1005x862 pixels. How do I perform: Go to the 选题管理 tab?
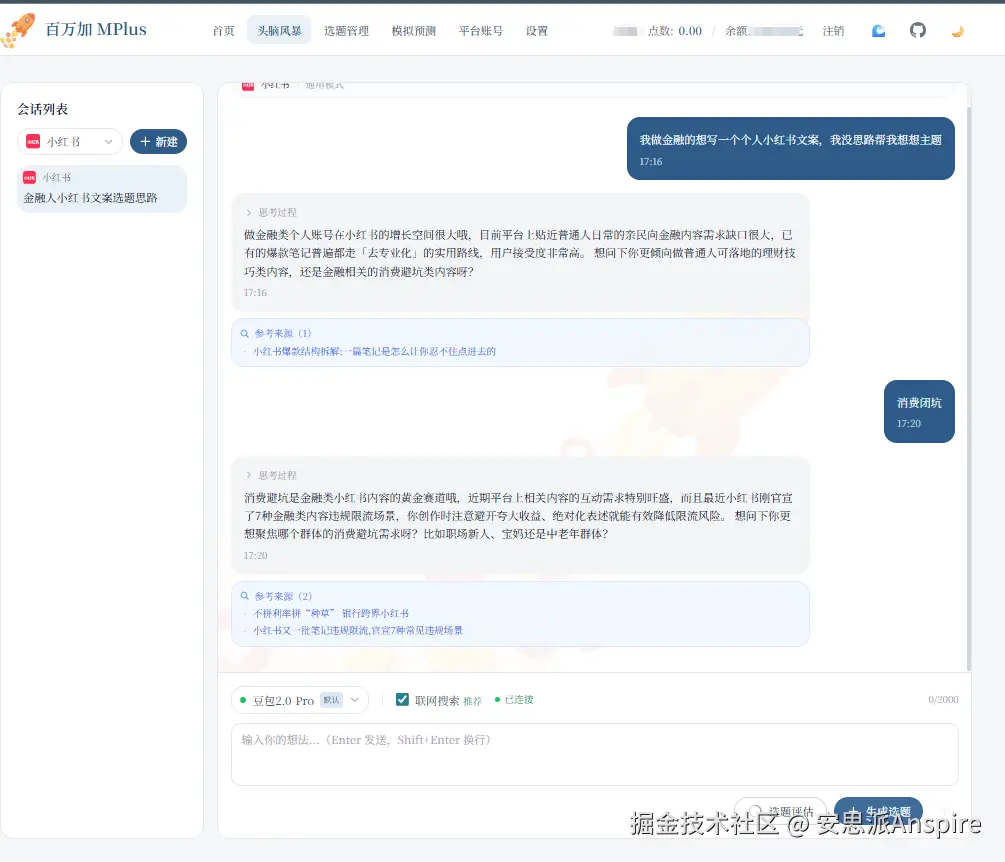pos(346,31)
